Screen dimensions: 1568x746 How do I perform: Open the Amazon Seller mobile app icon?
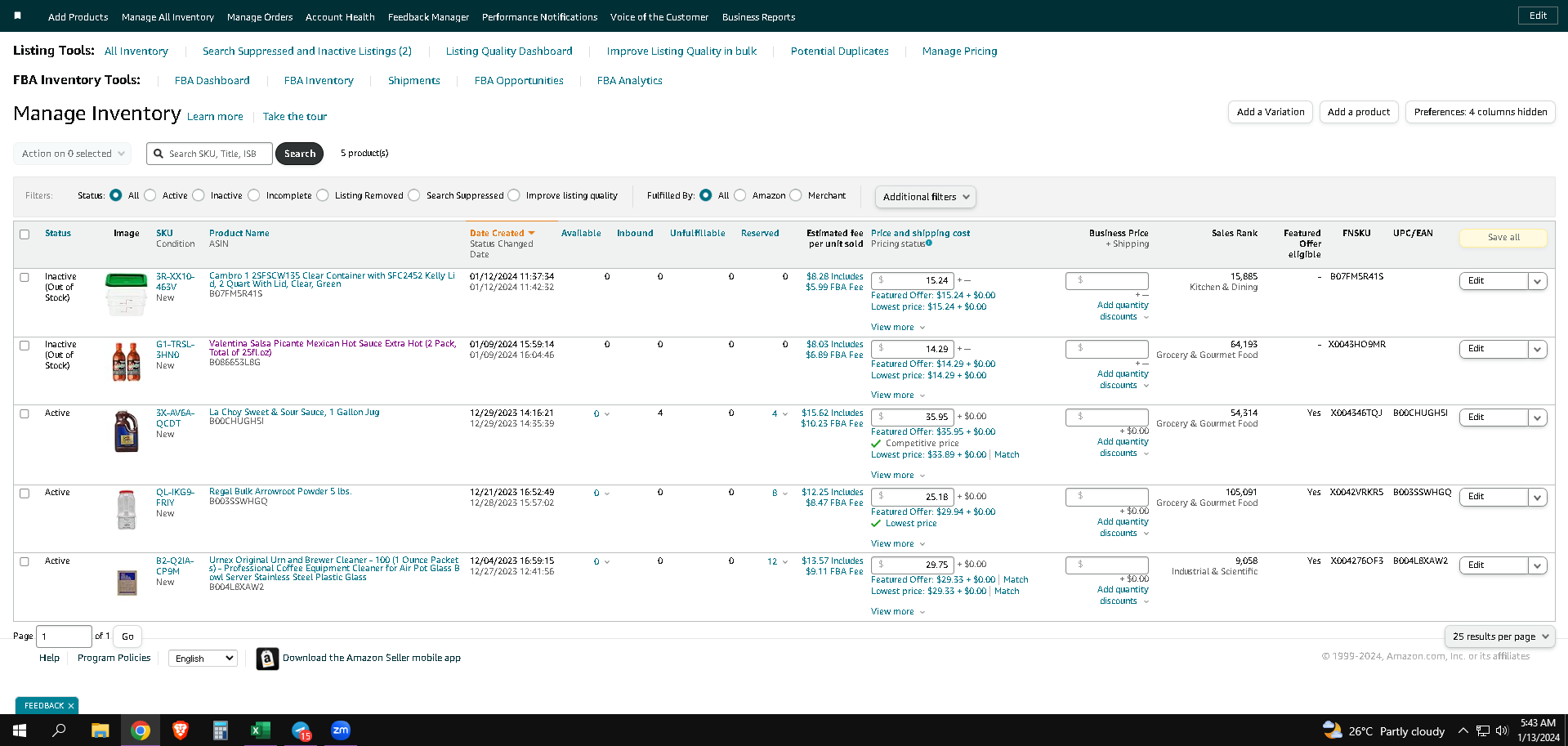click(267, 659)
